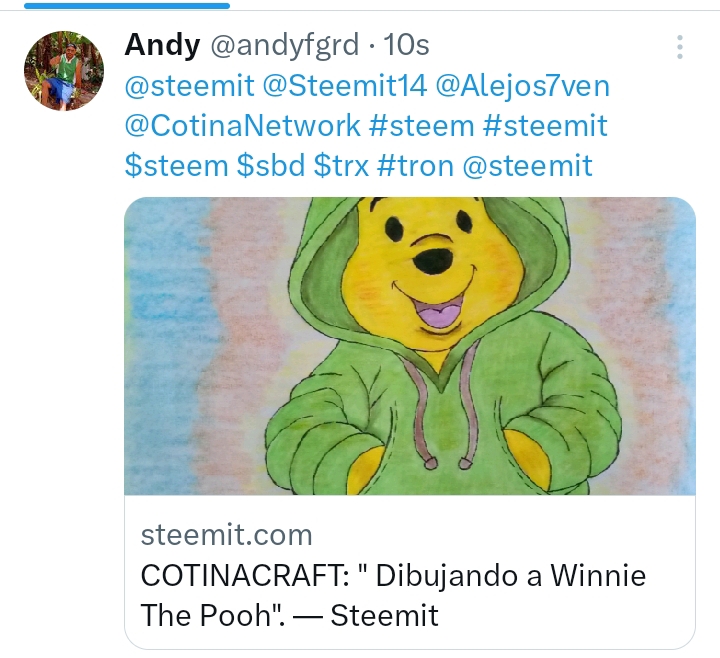Open the #tron hashtag
Screen dimensions: 720x658
[415, 166]
